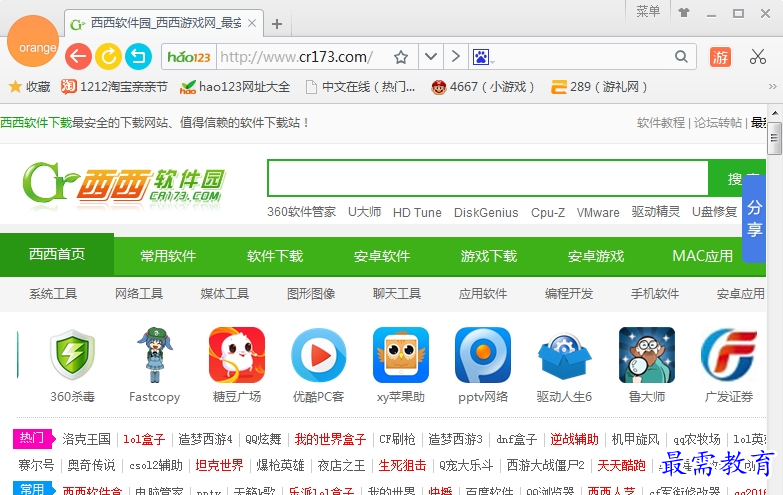Open the Baidu paw search engine selector
Image resolution: width=783 pixels, height=495 pixels.
pos(482,57)
